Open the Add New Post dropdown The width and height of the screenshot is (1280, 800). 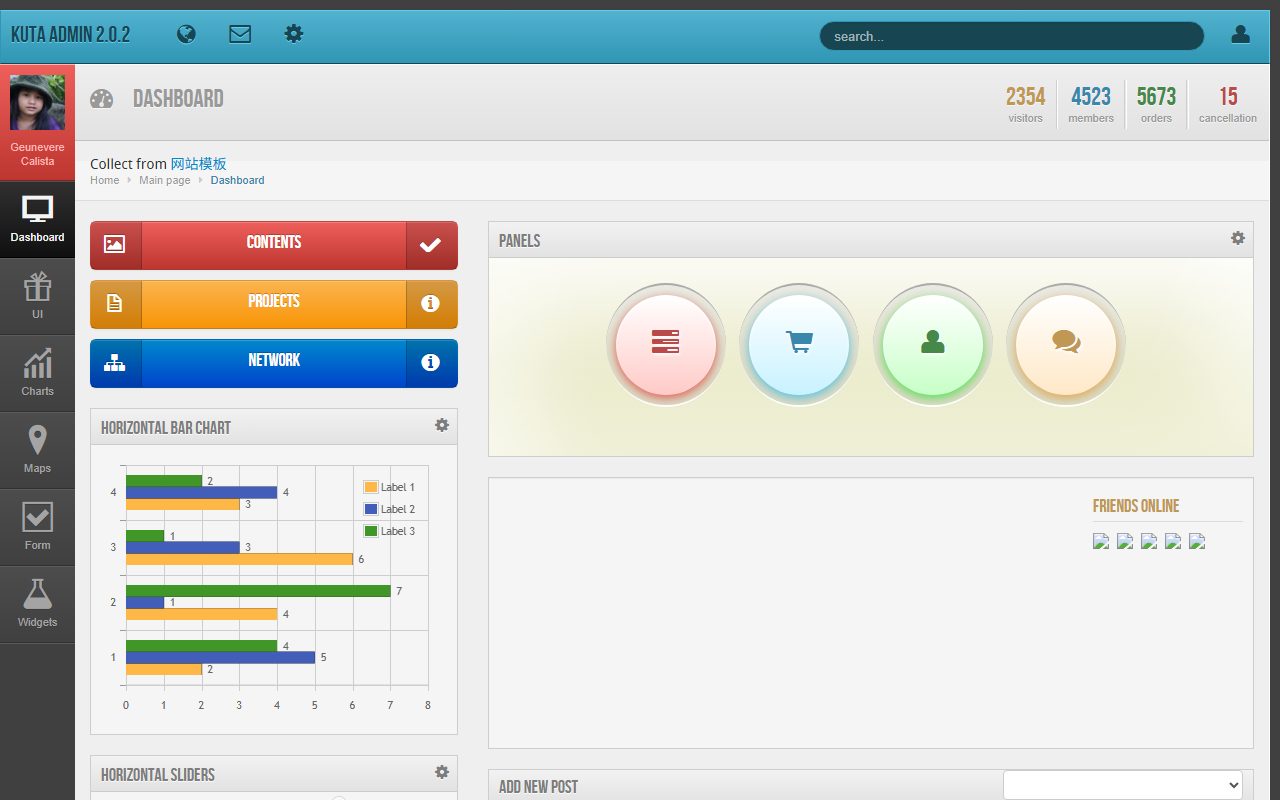pos(1123,785)
